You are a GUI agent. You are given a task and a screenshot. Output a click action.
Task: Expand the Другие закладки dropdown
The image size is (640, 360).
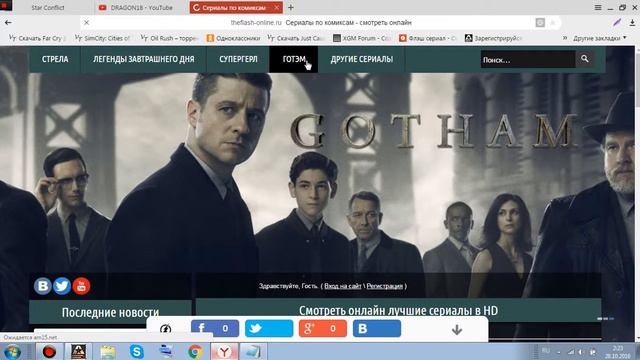(x=599, y=38)
